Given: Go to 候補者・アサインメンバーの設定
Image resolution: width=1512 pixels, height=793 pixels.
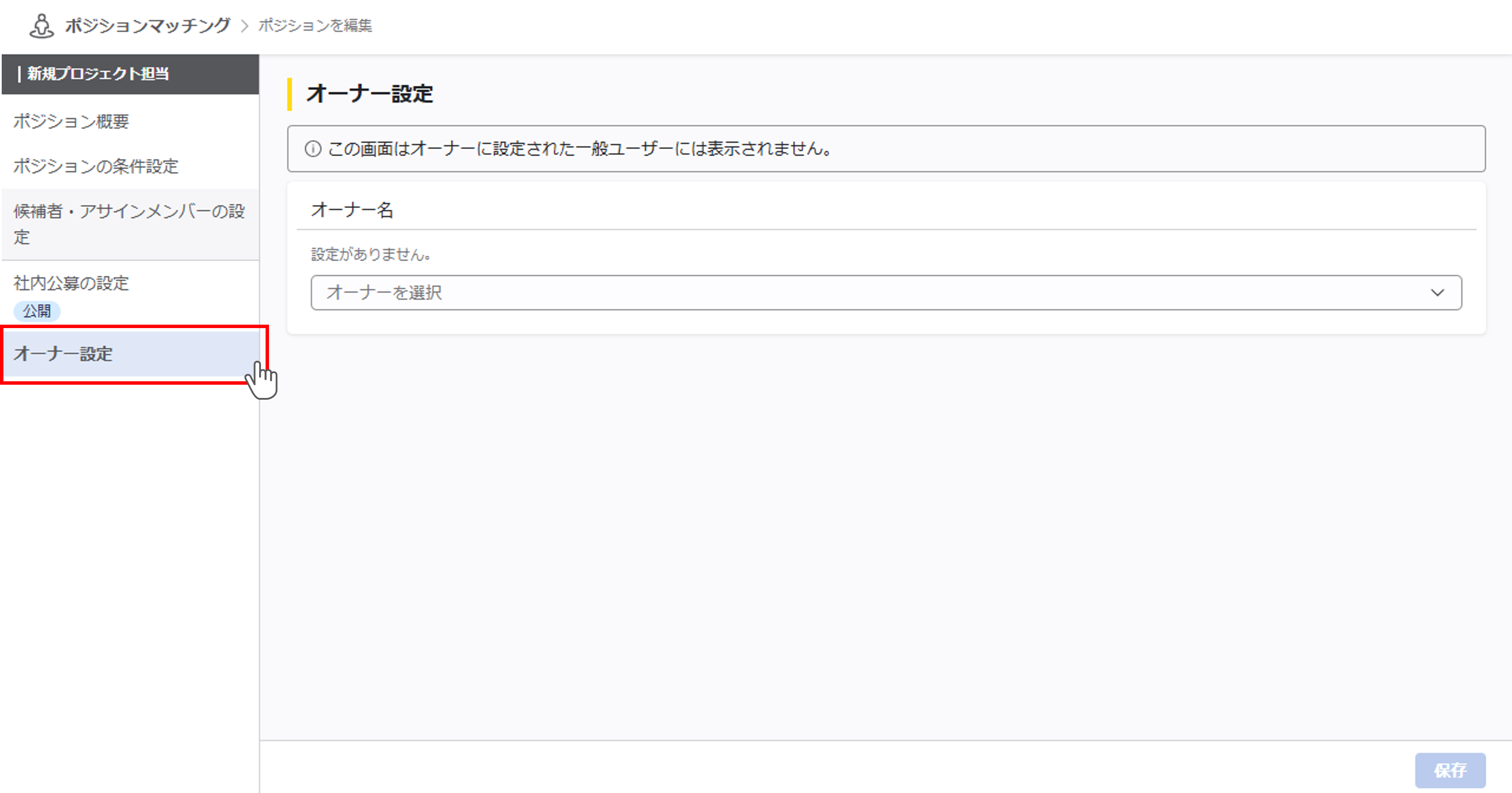Looking at the screenshot, I should click(129, 224).
